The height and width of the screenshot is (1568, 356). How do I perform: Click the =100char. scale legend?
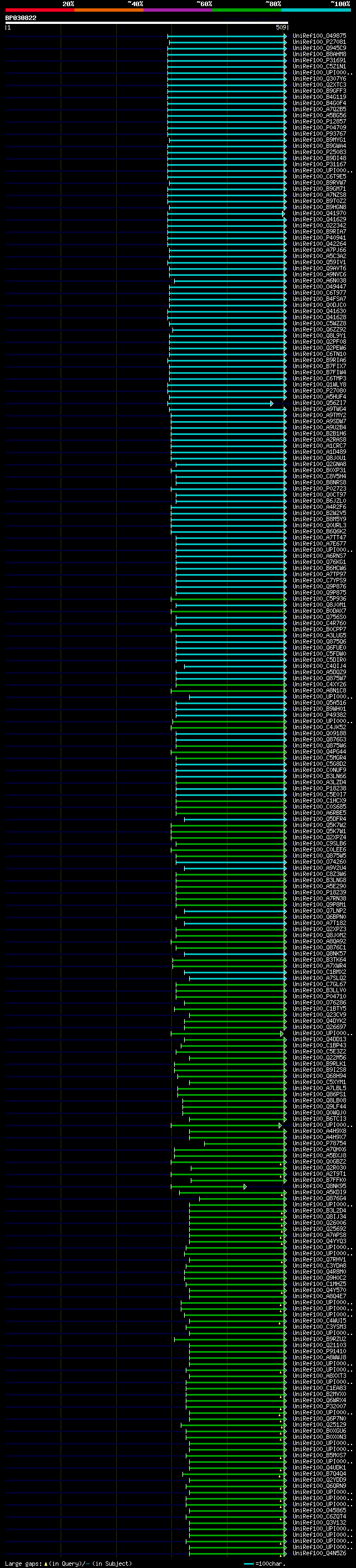(x=265, y=1564)
